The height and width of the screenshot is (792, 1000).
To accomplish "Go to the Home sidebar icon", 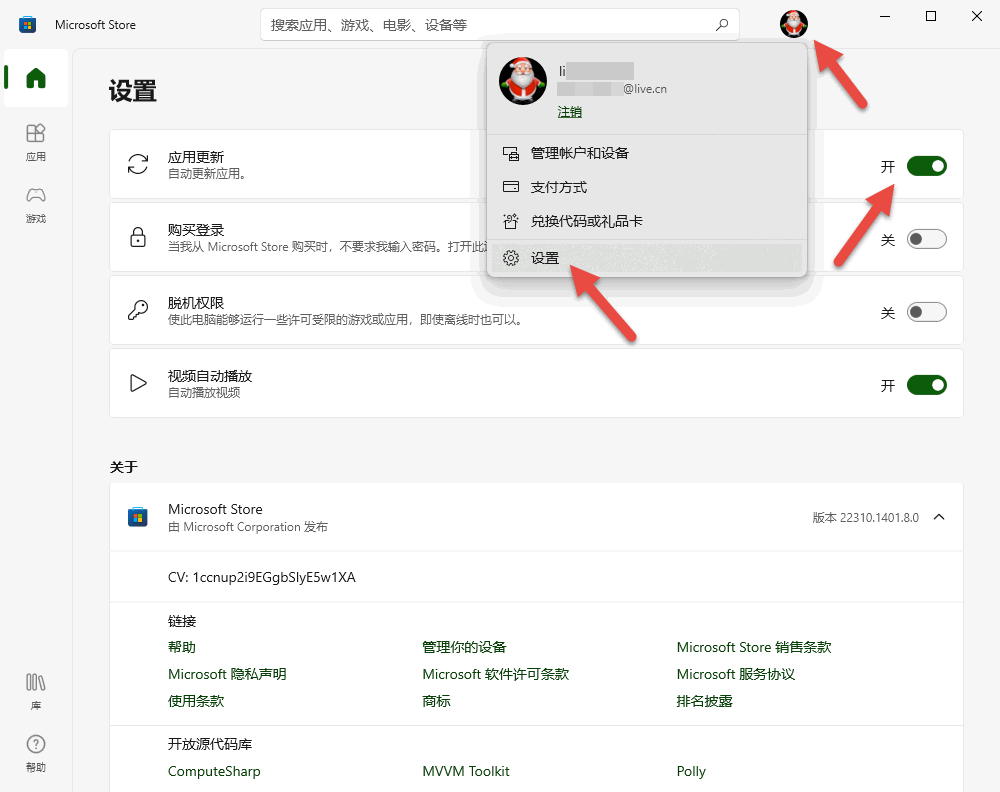I will 36,78.
